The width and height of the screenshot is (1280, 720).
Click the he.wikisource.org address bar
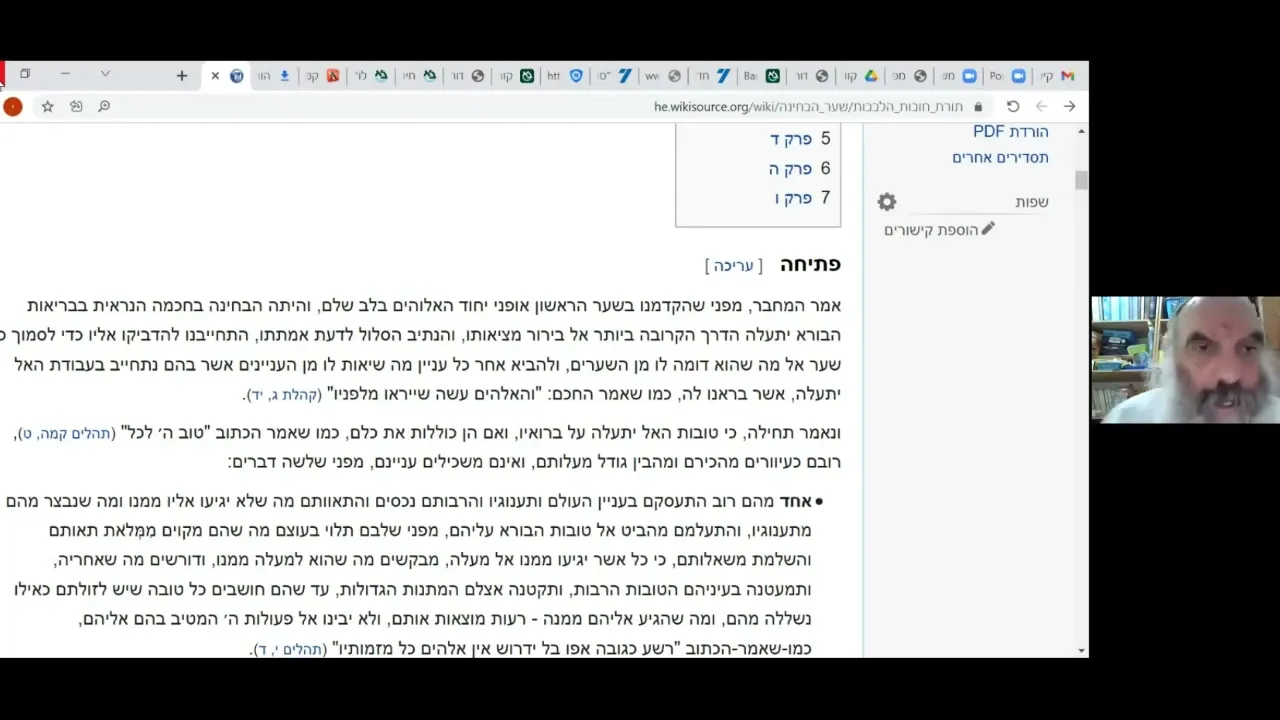point(808,107)
